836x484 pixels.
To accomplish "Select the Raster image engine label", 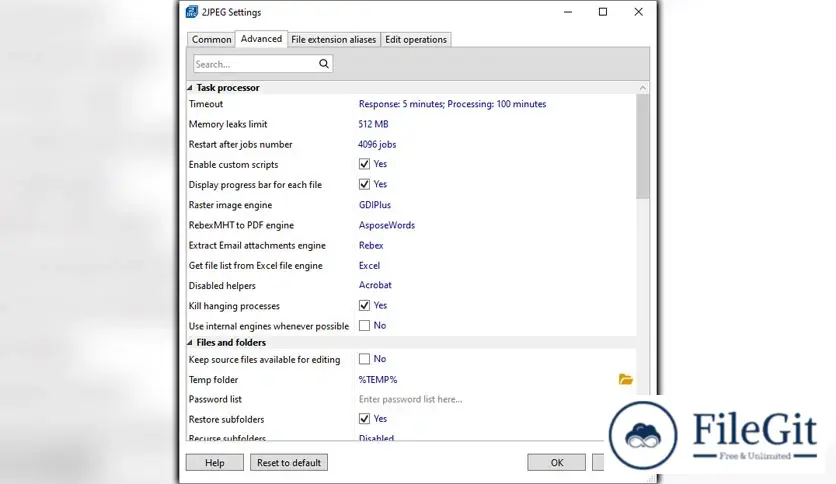I will click(230, 205).
